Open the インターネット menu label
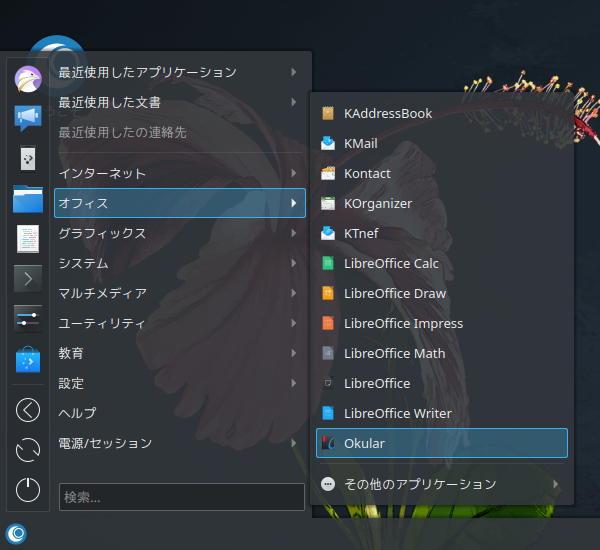 [102, 173]
